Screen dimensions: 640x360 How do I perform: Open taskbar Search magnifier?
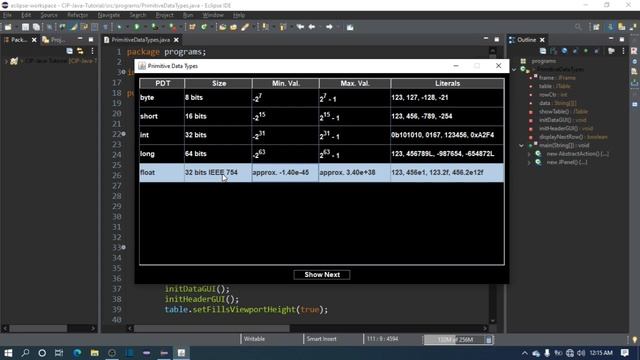25,353
